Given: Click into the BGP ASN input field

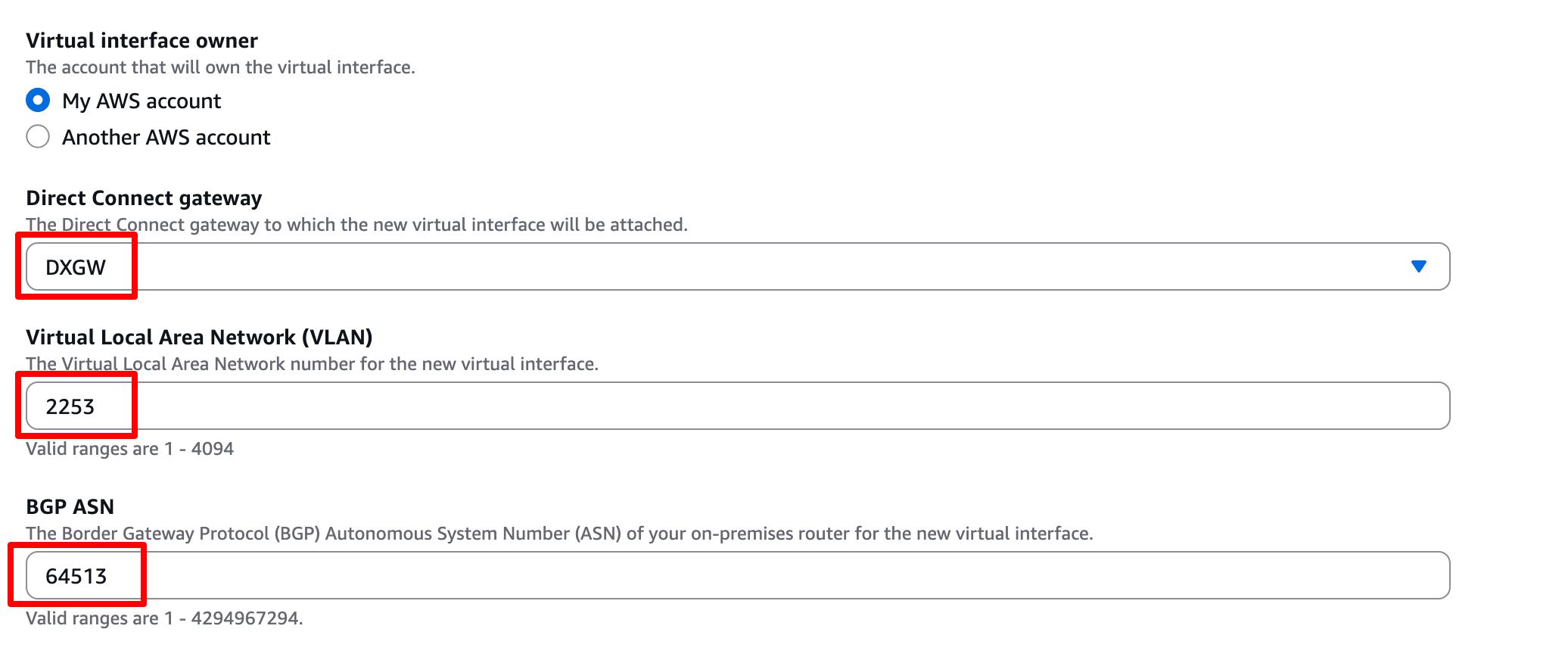Looking at the screenshot, I should pyautogui.click(x=738, y=575).
